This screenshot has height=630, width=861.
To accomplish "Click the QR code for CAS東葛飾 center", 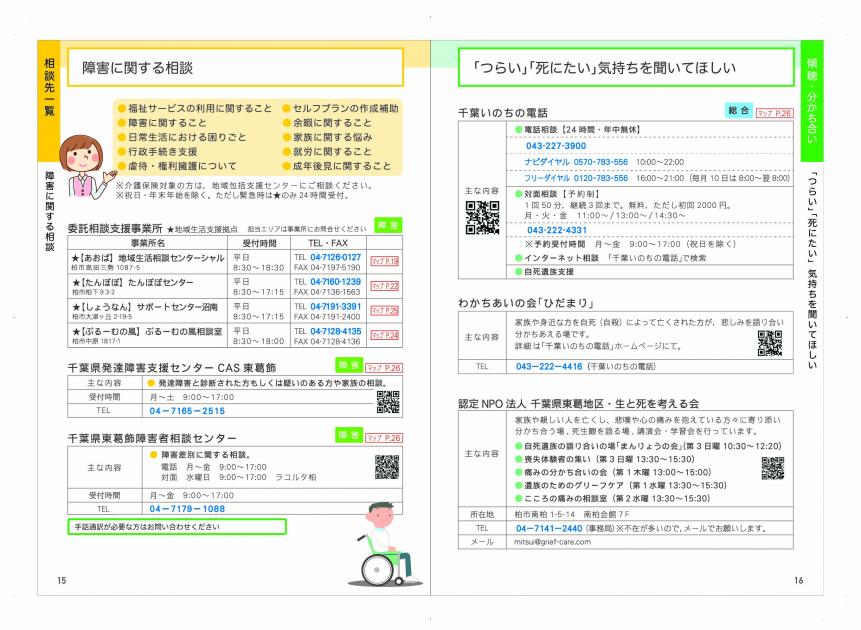I will tap(387, 401).
